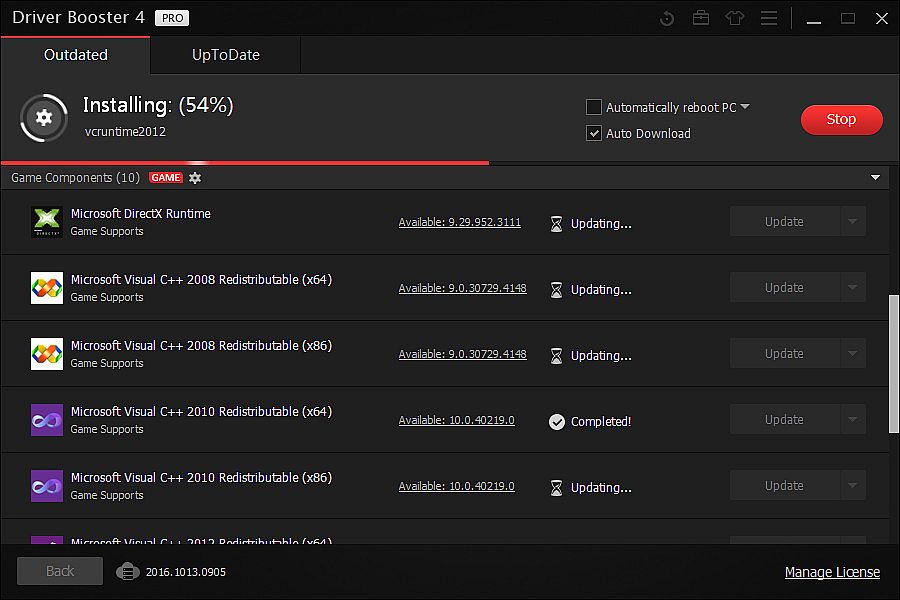The width and height of the screenshot is (900, 600).
Task: Open the Update dropdown arrow for DirectX Runtime
Action: click(x=853, y=222)
